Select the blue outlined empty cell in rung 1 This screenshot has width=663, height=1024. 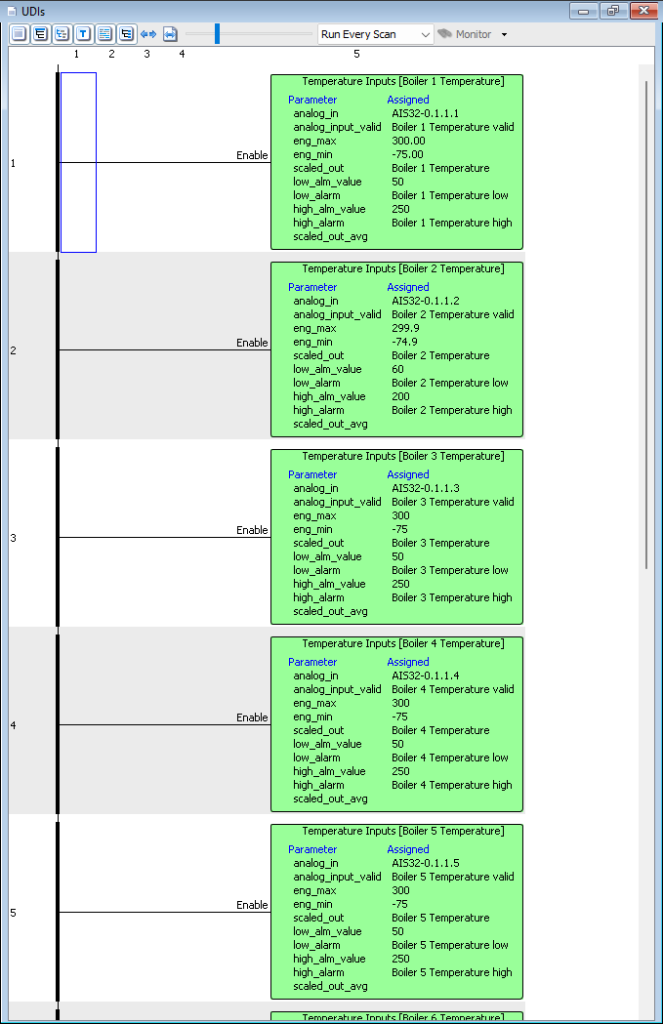tap(78, 162)
